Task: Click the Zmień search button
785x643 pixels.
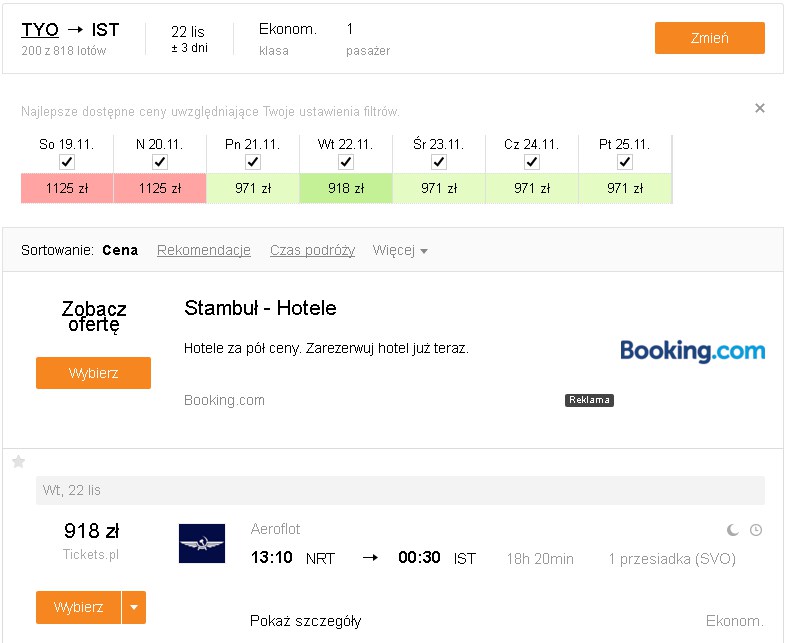Action: tap(709, 38)
